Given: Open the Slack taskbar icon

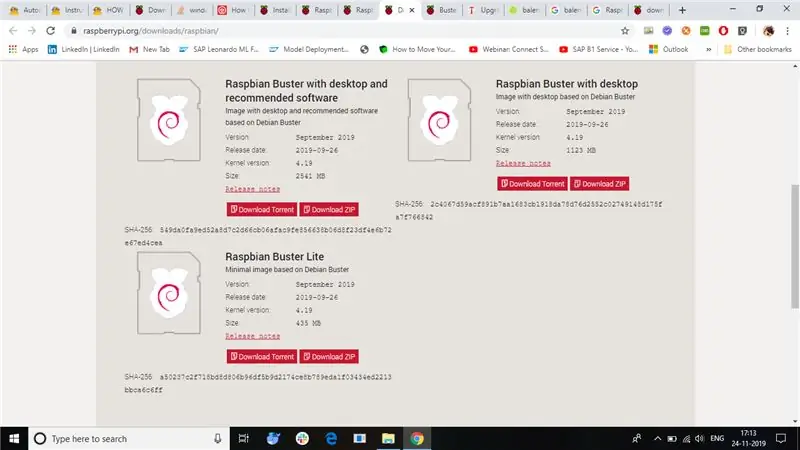Looking at the screenshot, I should 302,438.
